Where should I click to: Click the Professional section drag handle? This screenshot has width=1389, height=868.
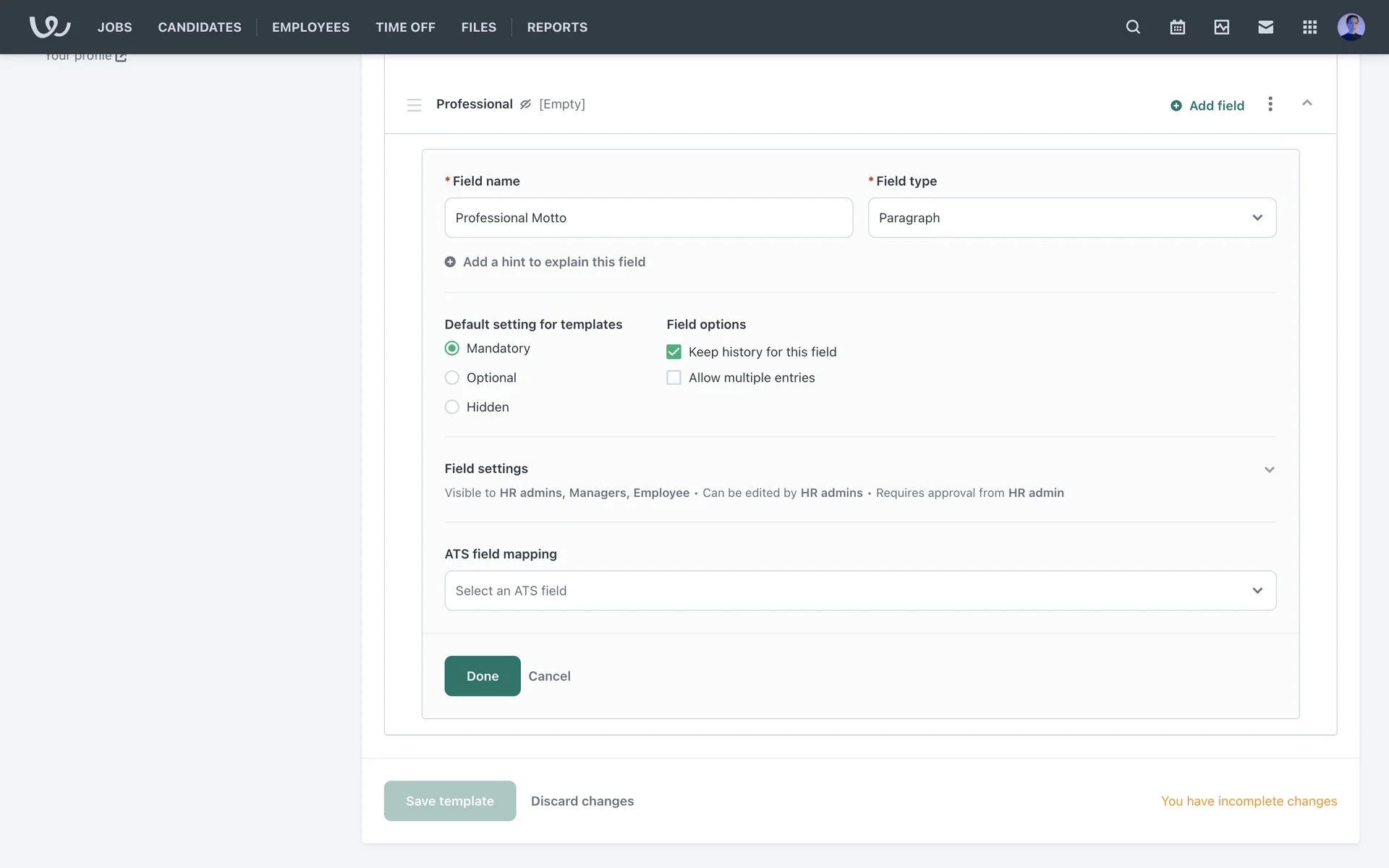[x=414, y=105]
